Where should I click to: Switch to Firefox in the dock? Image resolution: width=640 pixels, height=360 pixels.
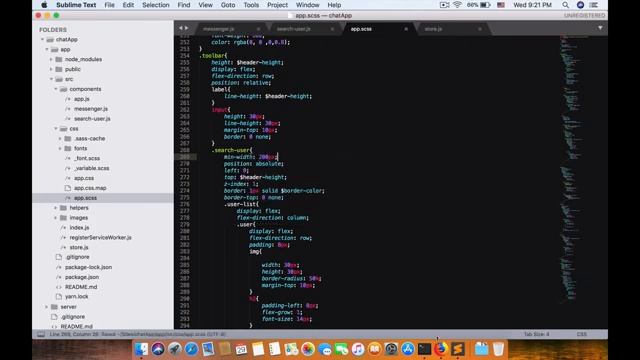[441, 349]
